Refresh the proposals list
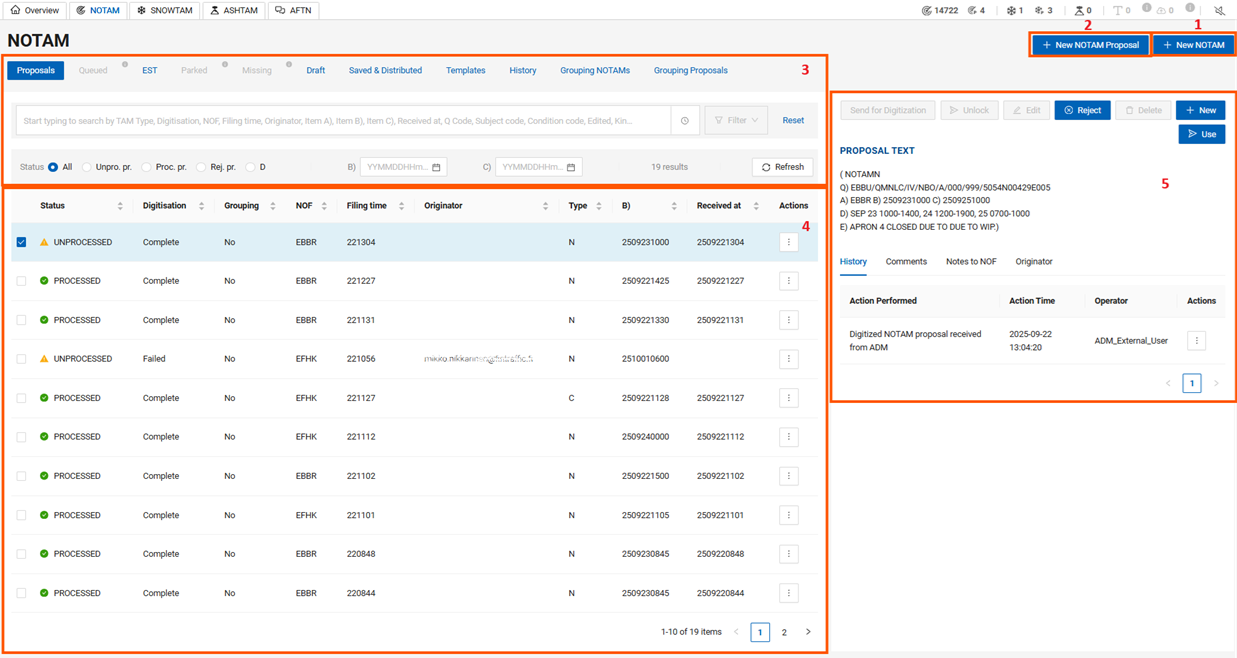The image size is (1237, 658). (x=782, y=167)
